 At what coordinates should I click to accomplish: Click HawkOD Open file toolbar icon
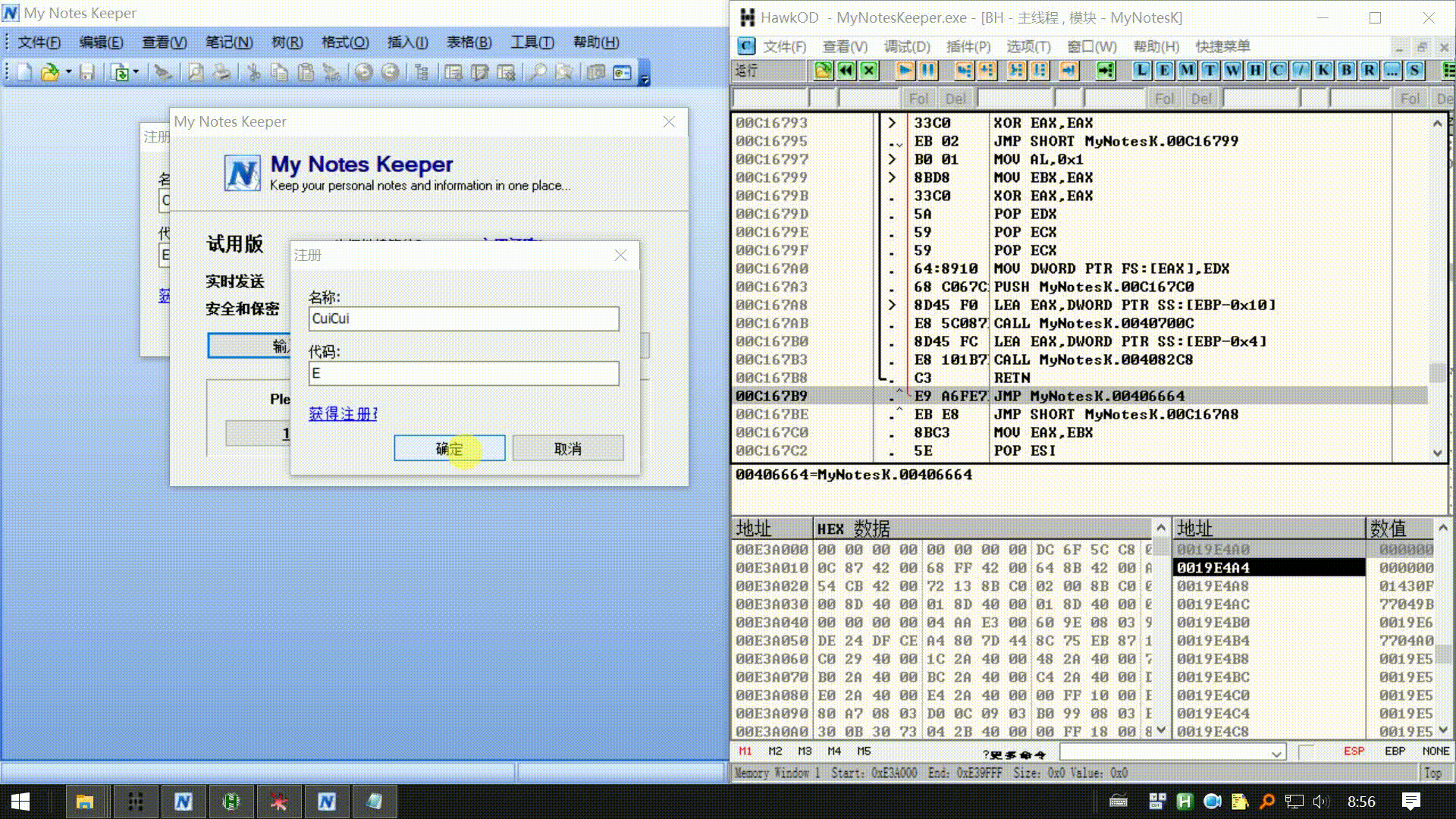pos(823,71)
